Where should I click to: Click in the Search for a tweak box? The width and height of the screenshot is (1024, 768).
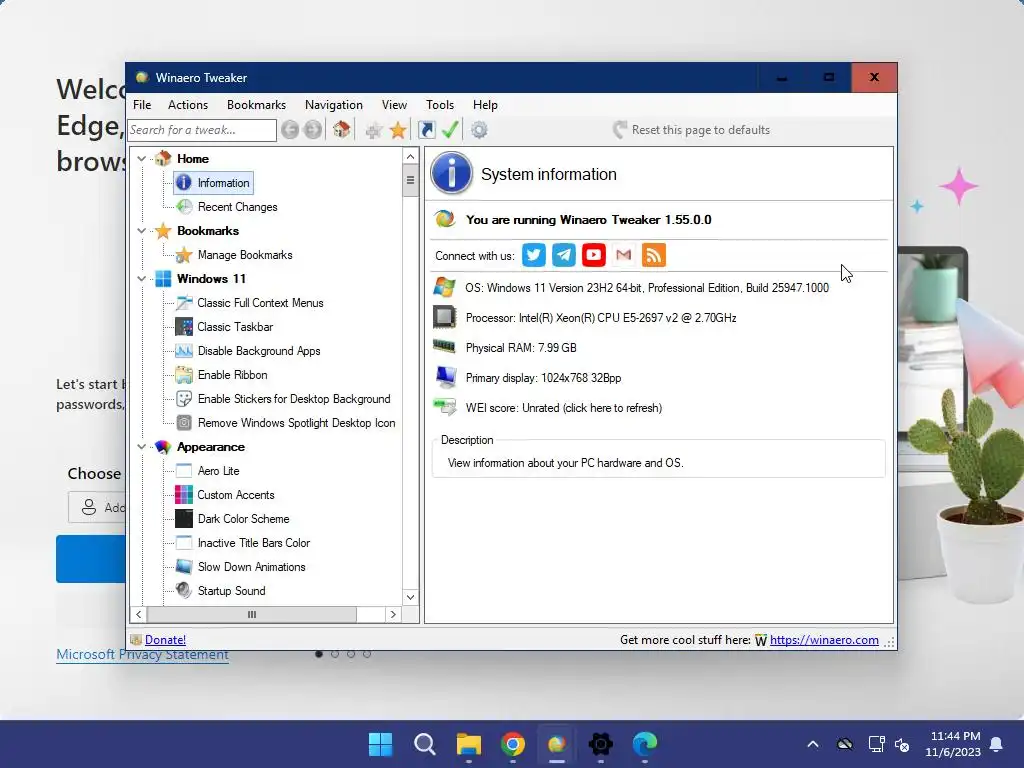click(x=202, y=130)
